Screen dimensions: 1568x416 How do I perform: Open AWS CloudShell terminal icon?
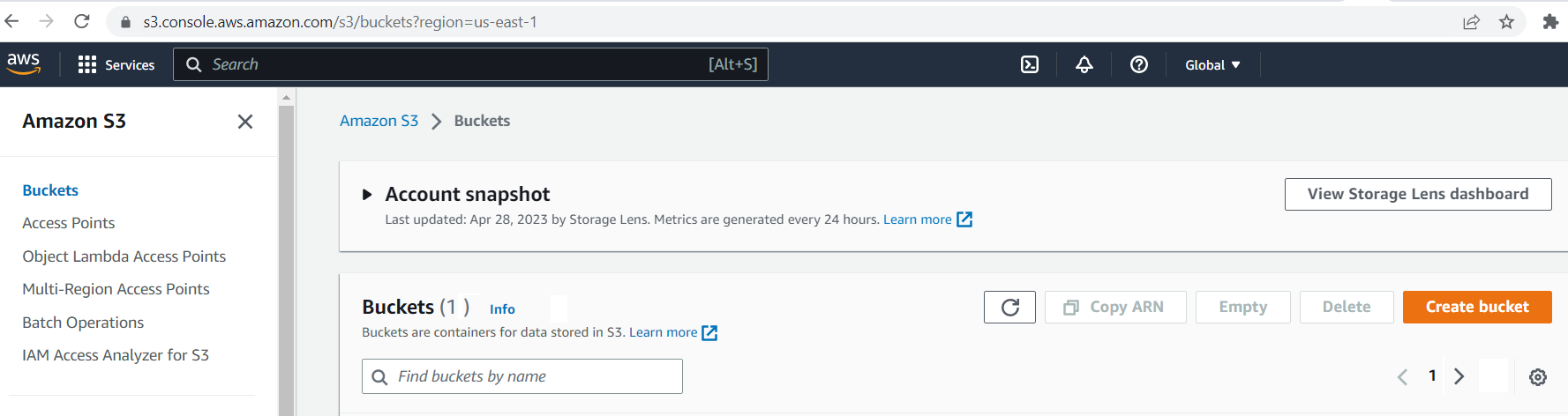1029,64
